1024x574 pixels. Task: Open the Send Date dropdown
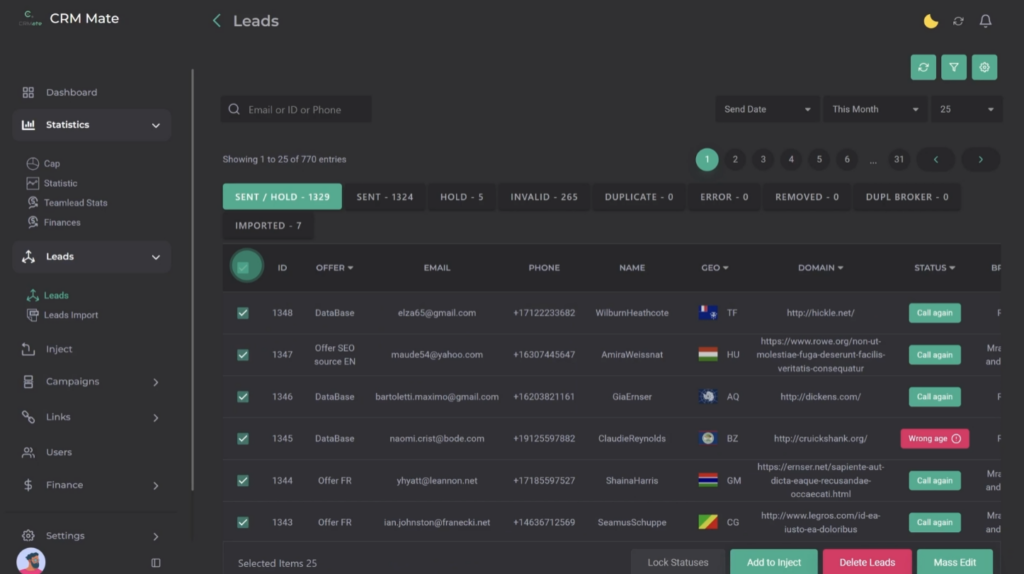point(767,110)
